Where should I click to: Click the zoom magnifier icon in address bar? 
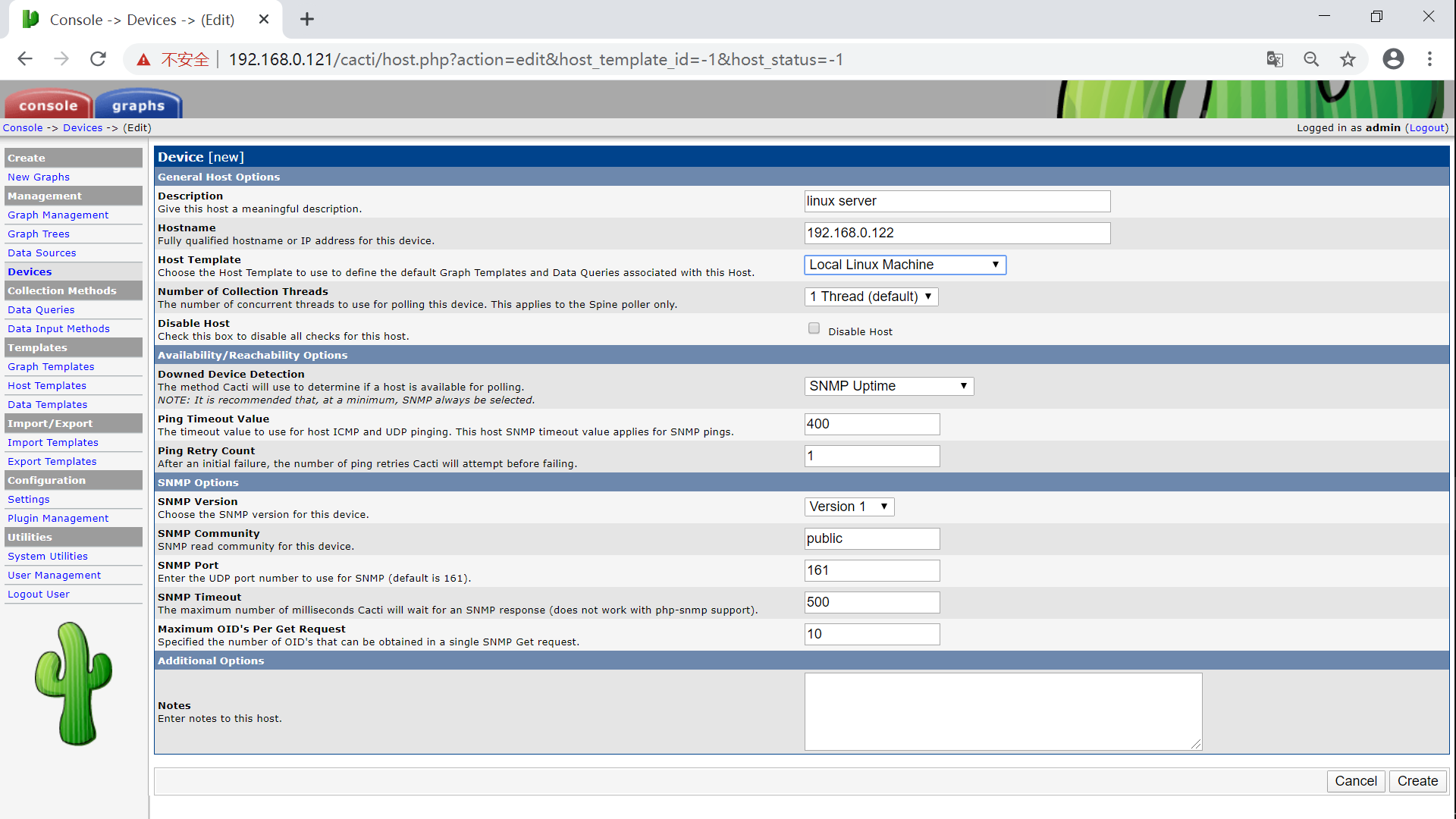click(1311, 59)
